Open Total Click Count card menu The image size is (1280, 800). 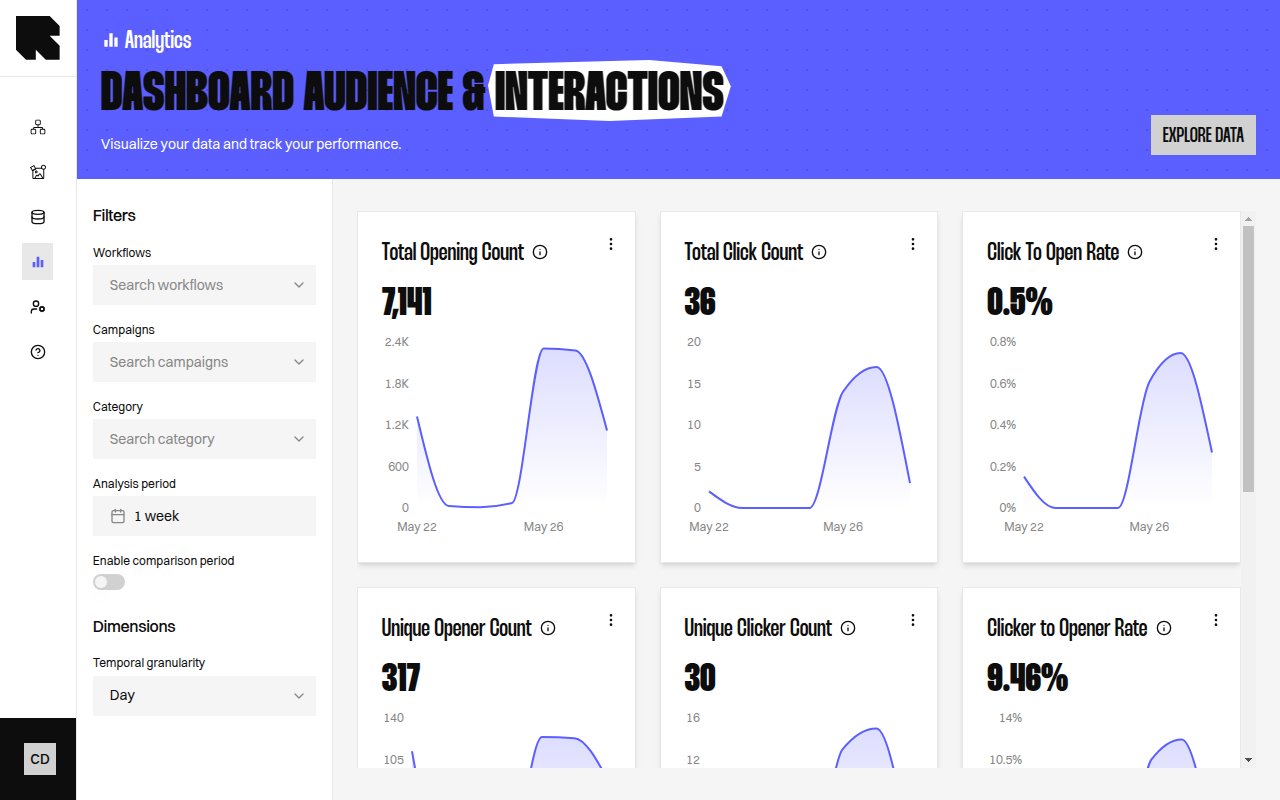coord(913,244)
